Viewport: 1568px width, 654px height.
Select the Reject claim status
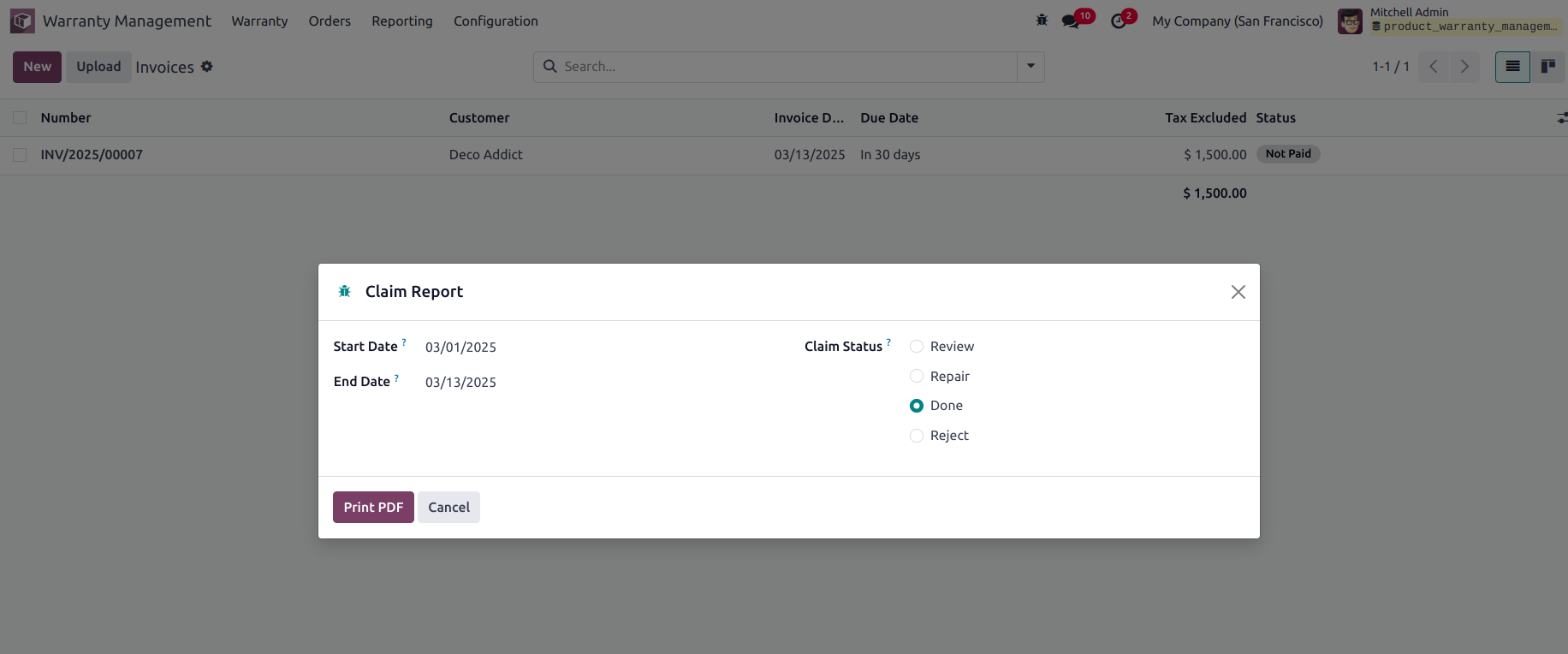[917, 436]
